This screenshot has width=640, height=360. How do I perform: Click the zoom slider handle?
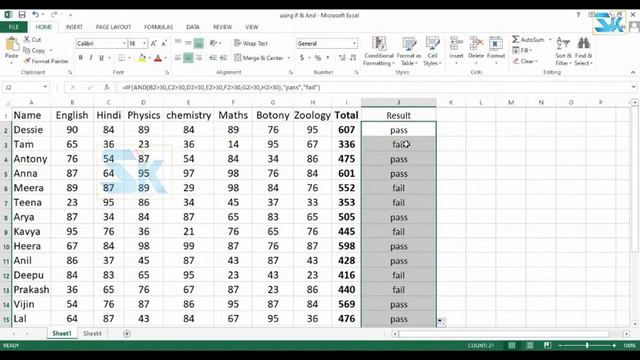pos(587,345)
